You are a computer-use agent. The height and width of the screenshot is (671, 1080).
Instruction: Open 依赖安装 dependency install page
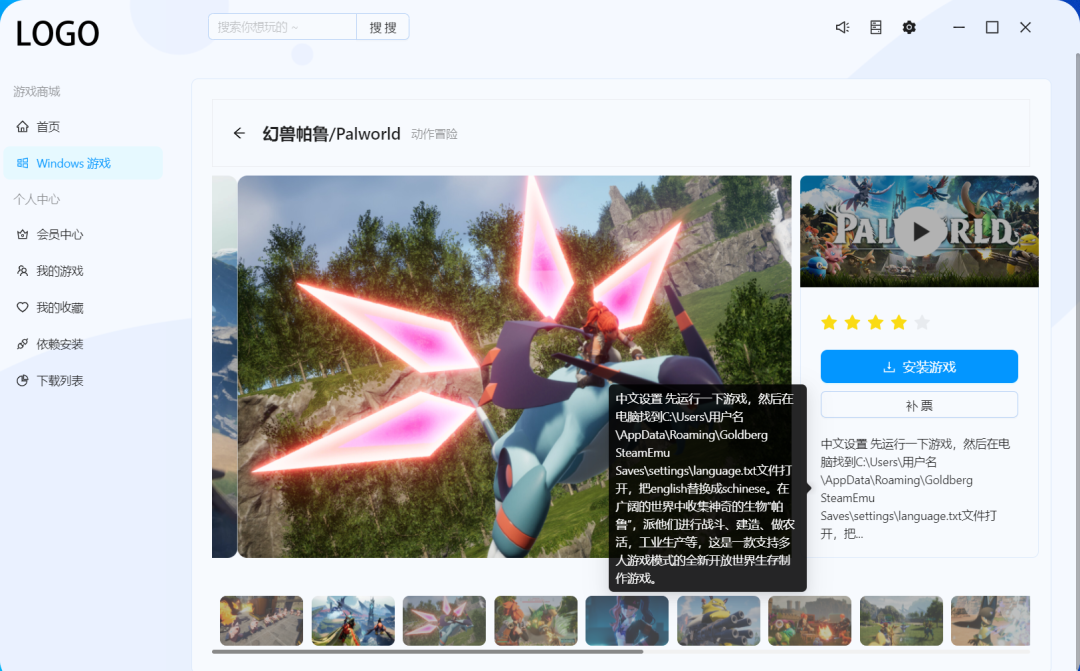coord(83,344)
